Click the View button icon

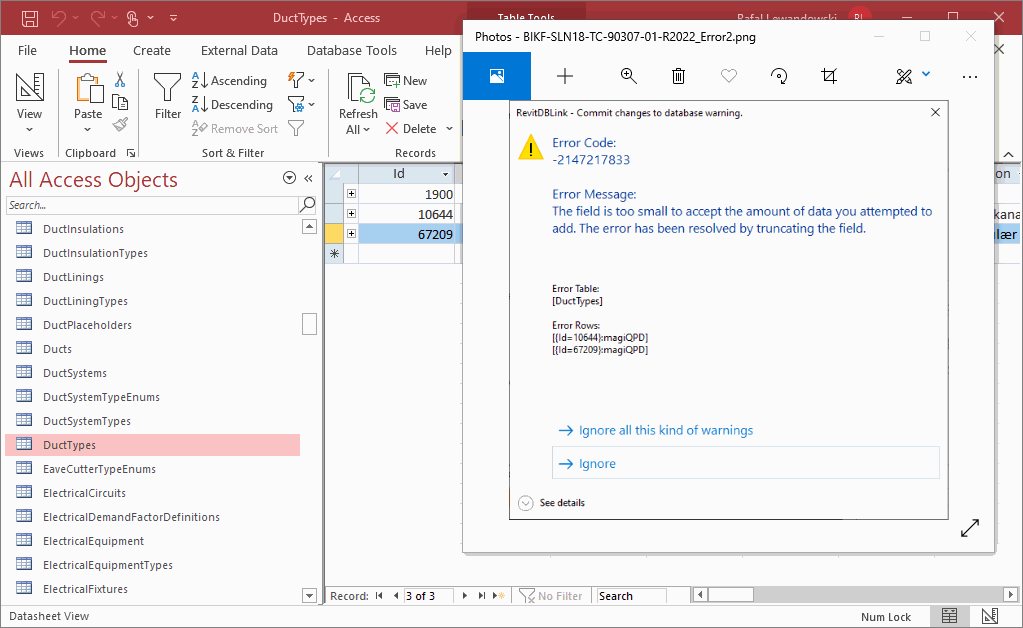point(29,87)
